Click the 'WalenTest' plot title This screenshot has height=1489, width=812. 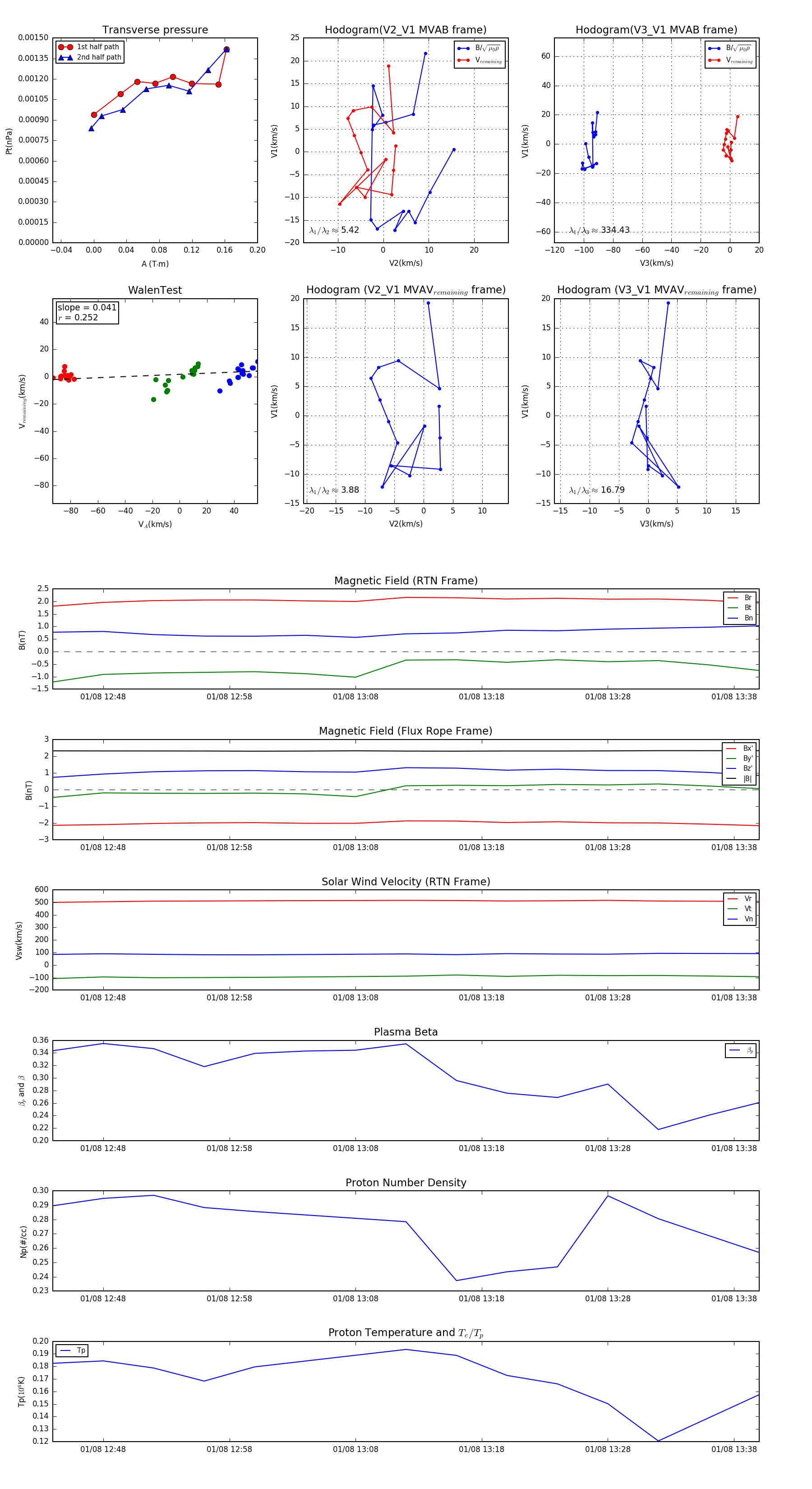click(155, 290)
